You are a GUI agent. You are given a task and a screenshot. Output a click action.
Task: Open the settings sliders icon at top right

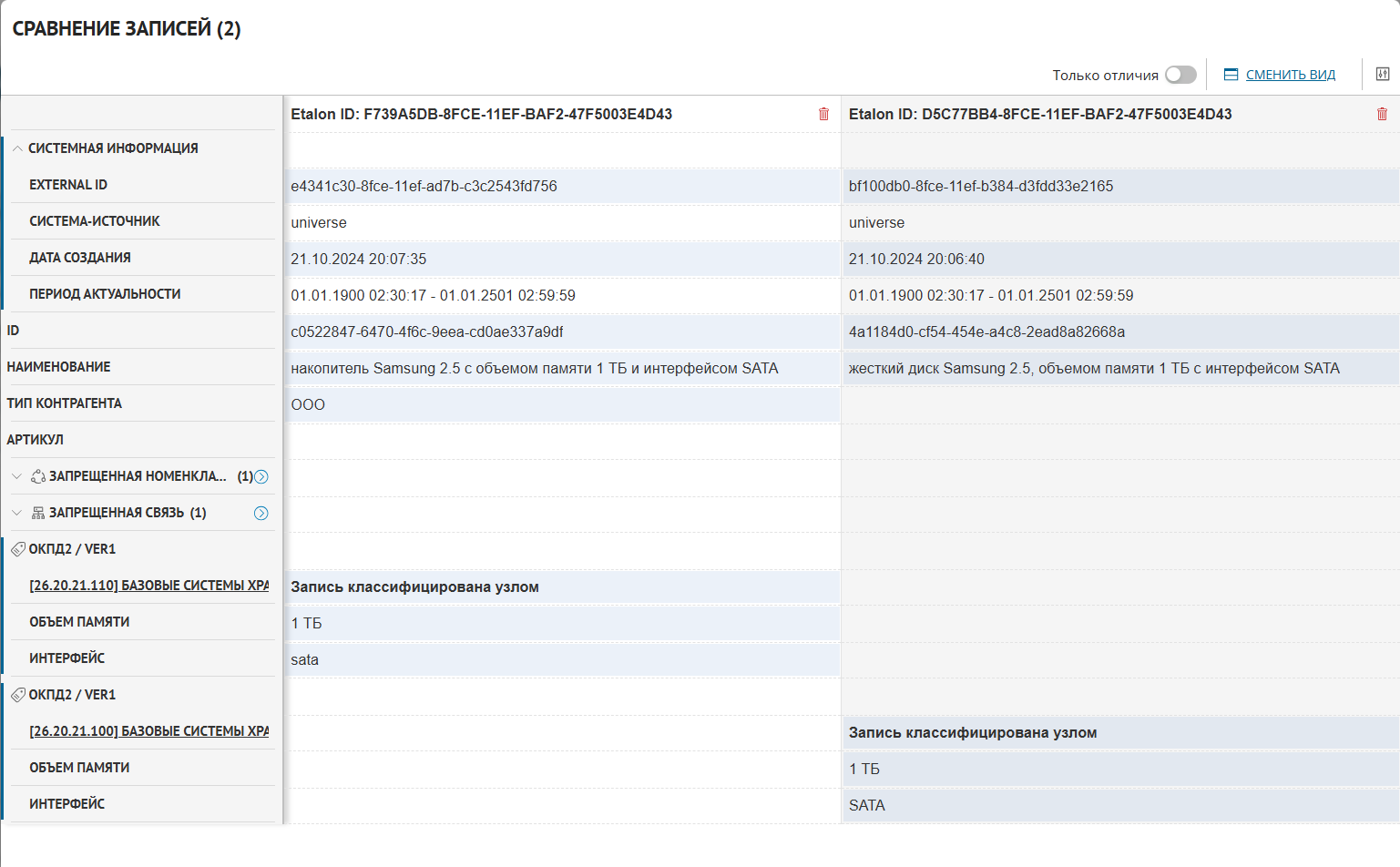(1382, 75)
